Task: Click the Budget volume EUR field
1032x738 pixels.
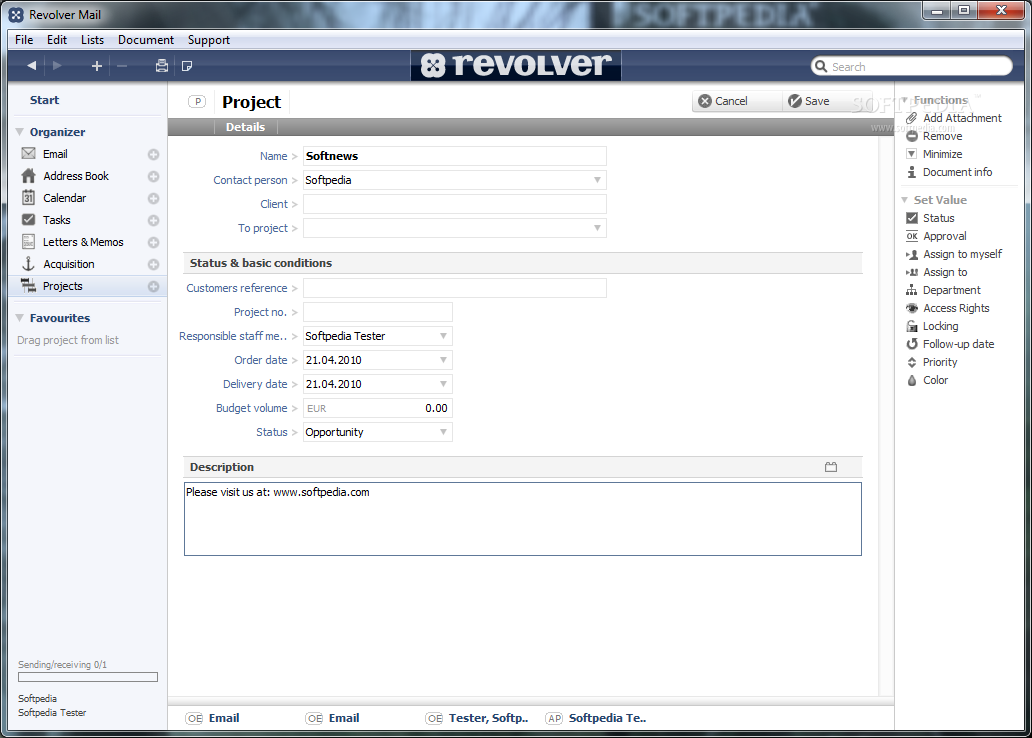Action: click(x=377, y=408)
